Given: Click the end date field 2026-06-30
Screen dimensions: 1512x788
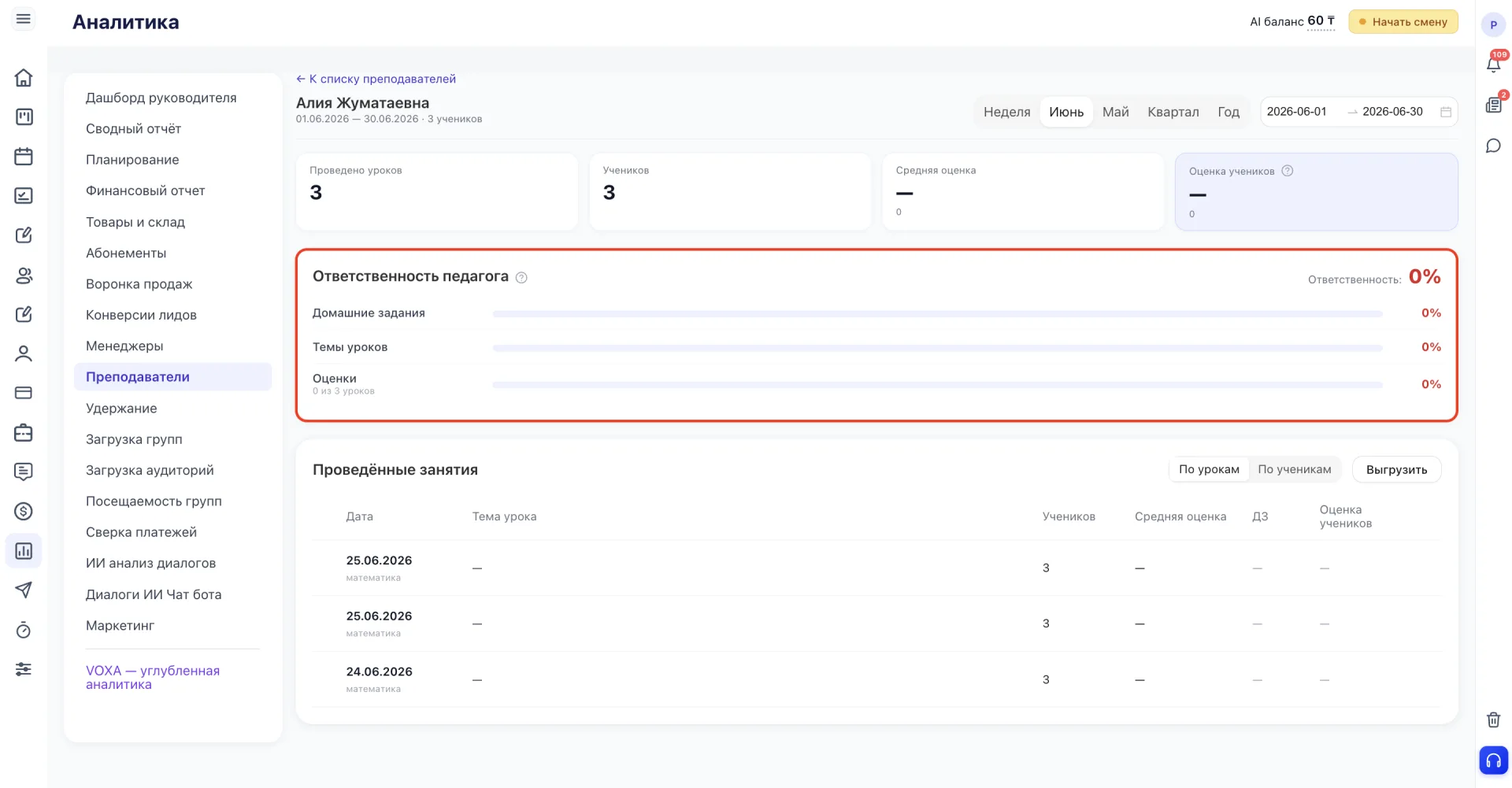Looking at the screenshot, I should point(1392,112).
